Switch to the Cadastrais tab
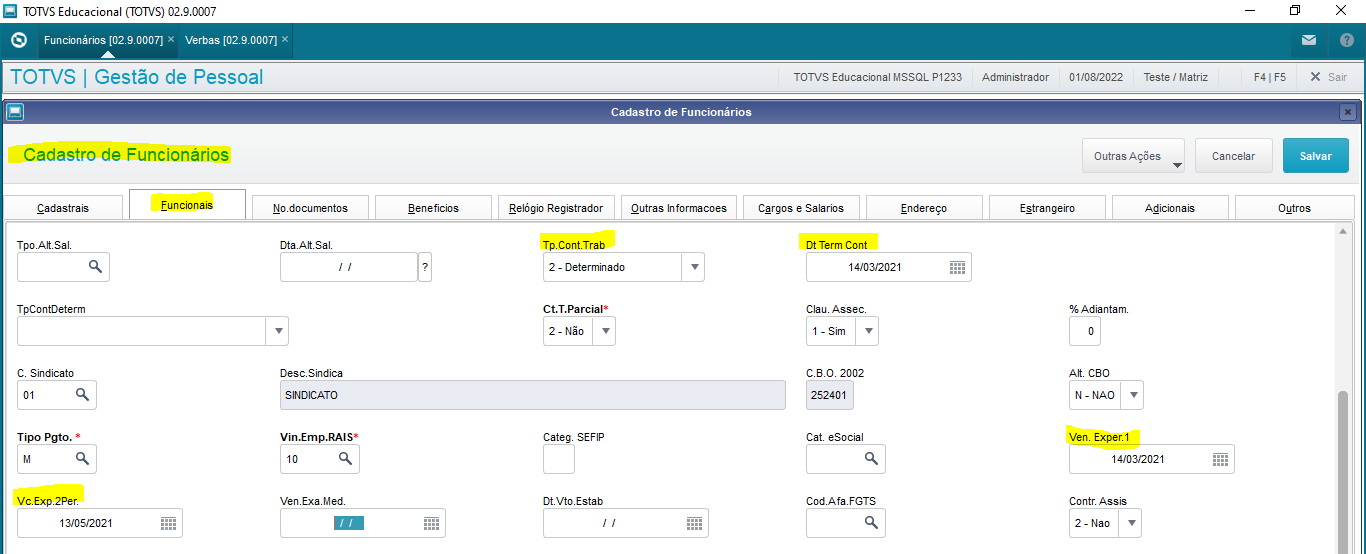Image resolution: width=1366 pixels, height=554 pixels. [x=63, y=208]
